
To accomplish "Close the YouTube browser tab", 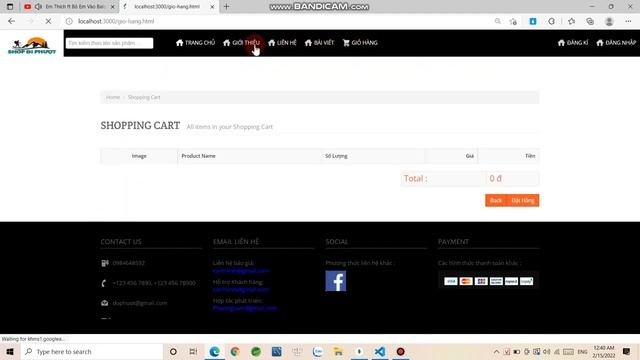I will pyautogui.click(x=113, y=7).
